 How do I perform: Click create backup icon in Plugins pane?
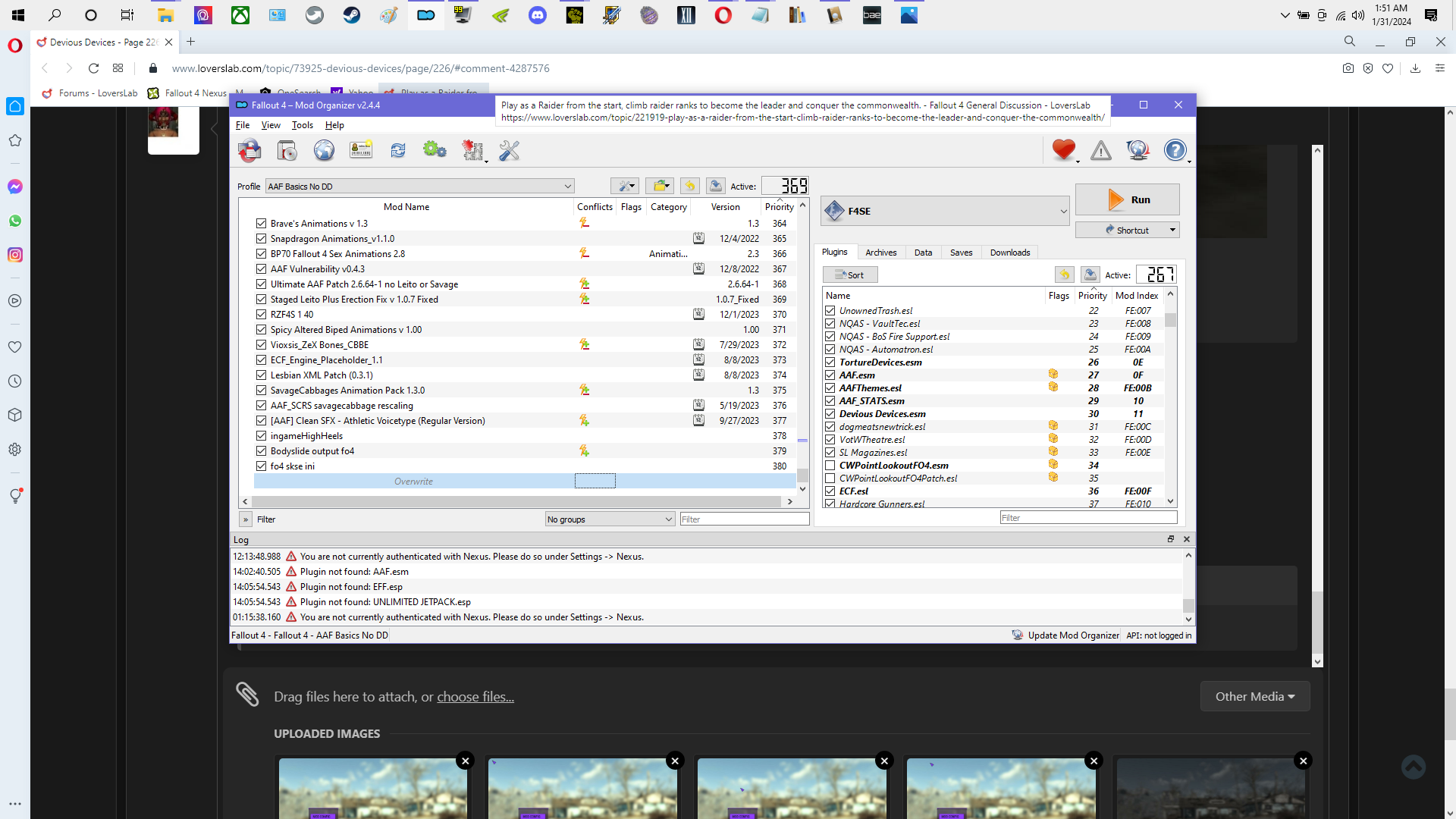pyautogui.click(x=1090, y=275)
